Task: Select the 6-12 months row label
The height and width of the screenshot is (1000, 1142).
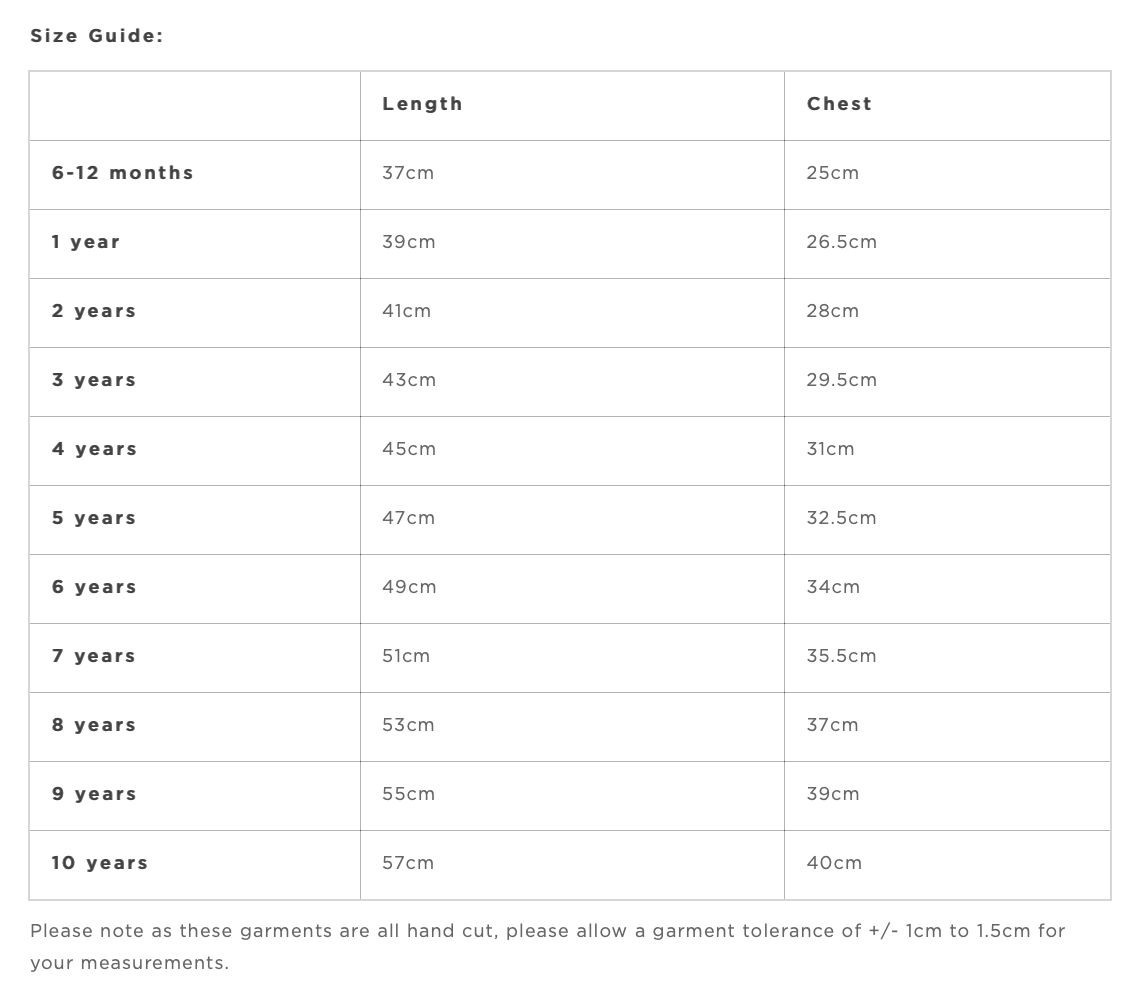Action: point(123,173)
